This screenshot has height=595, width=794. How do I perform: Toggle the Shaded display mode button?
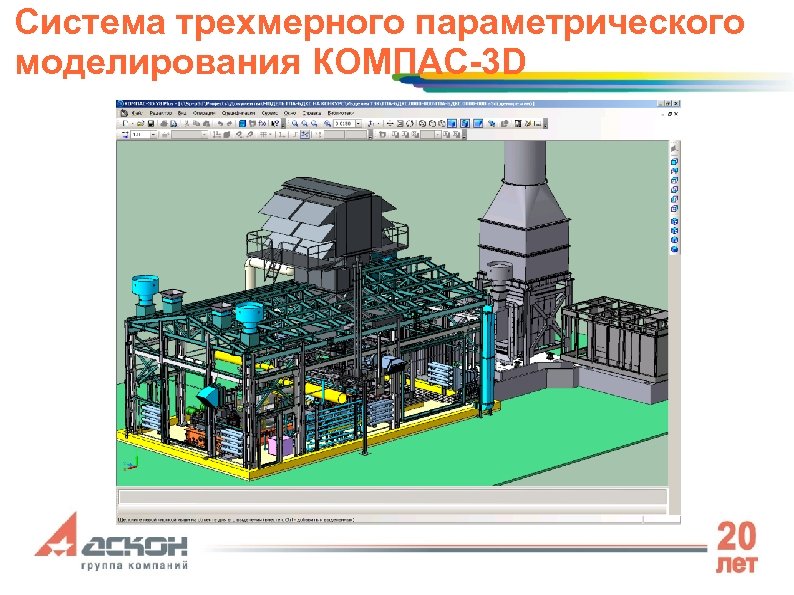click(452, 124)
